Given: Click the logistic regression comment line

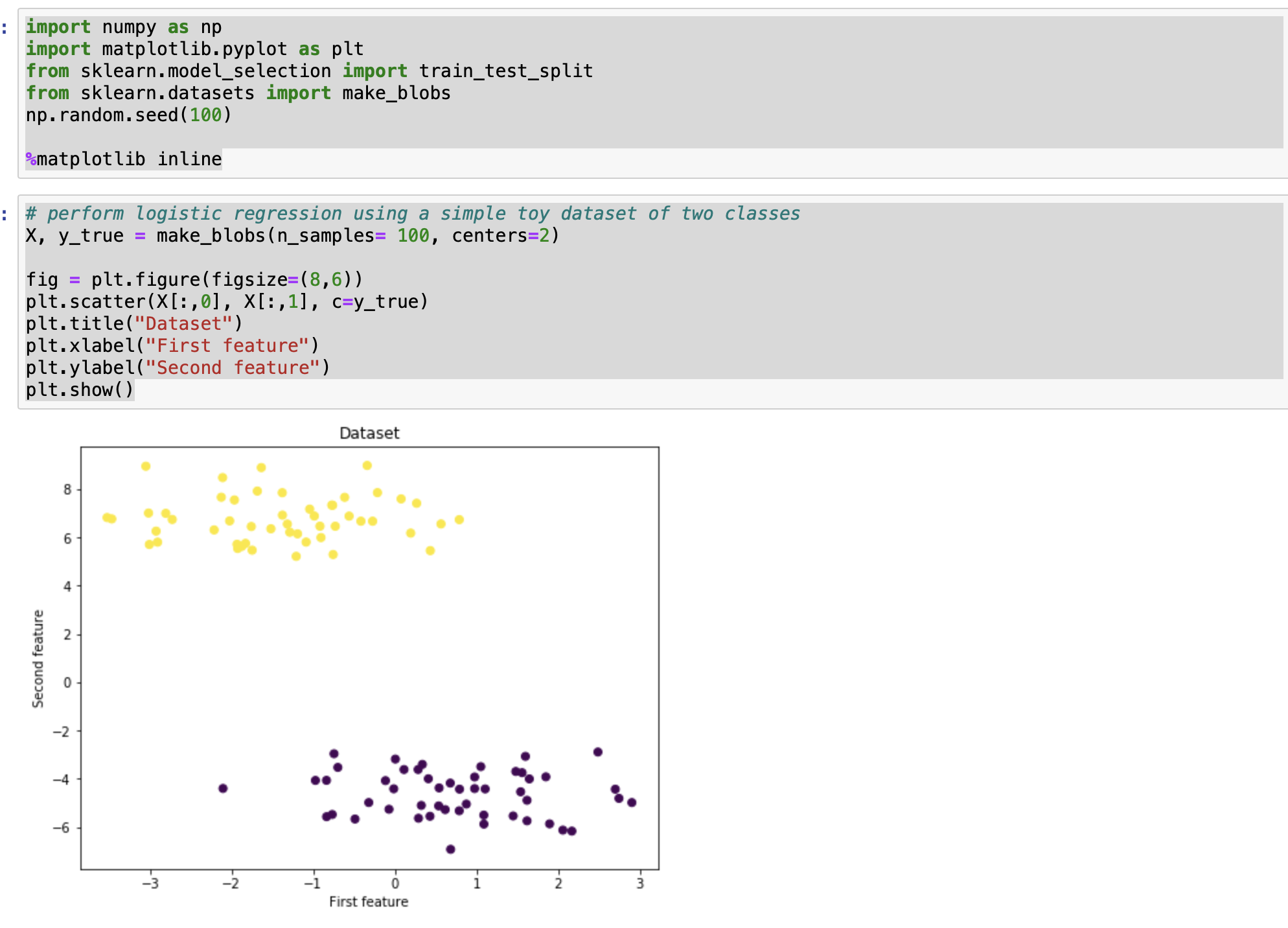Looking at the screenshot, I should pyautogui.click(x=413, y=214).
